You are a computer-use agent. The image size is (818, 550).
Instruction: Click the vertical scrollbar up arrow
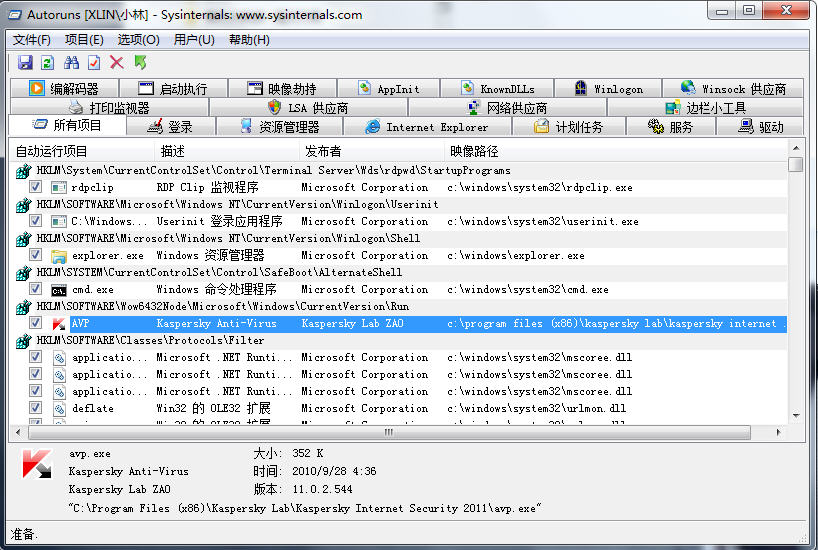[x=796, y=148]
